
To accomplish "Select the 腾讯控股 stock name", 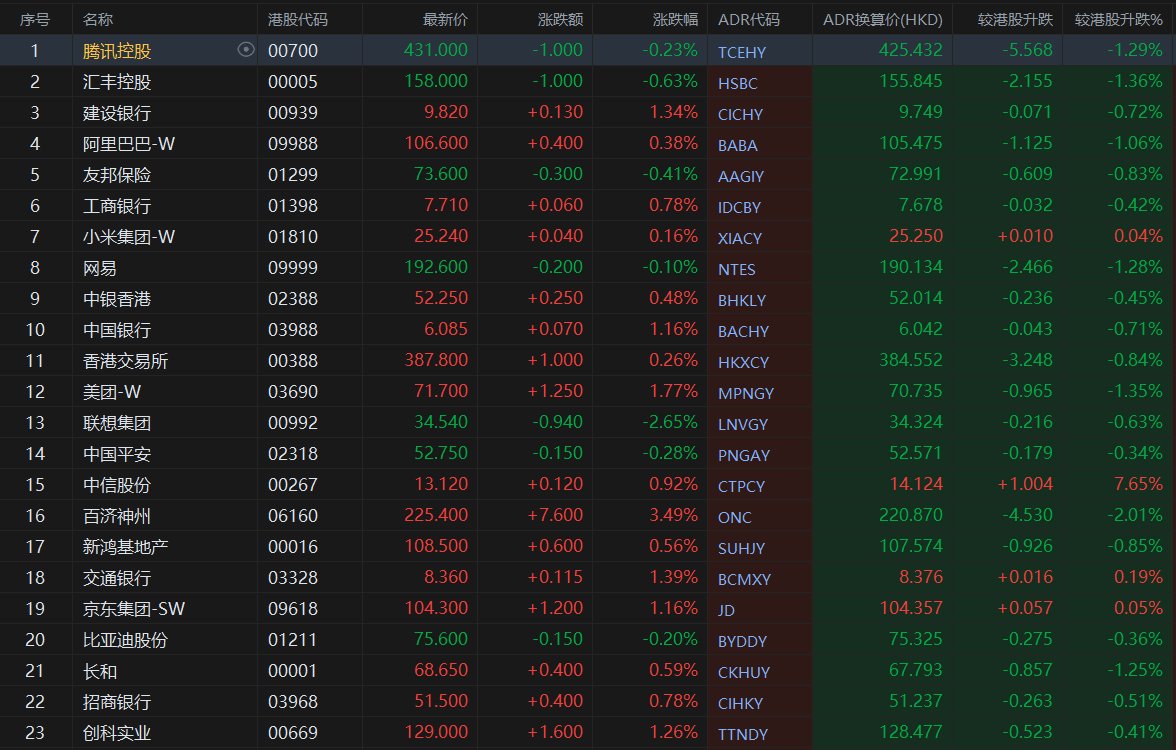I will tap(117, 51).
